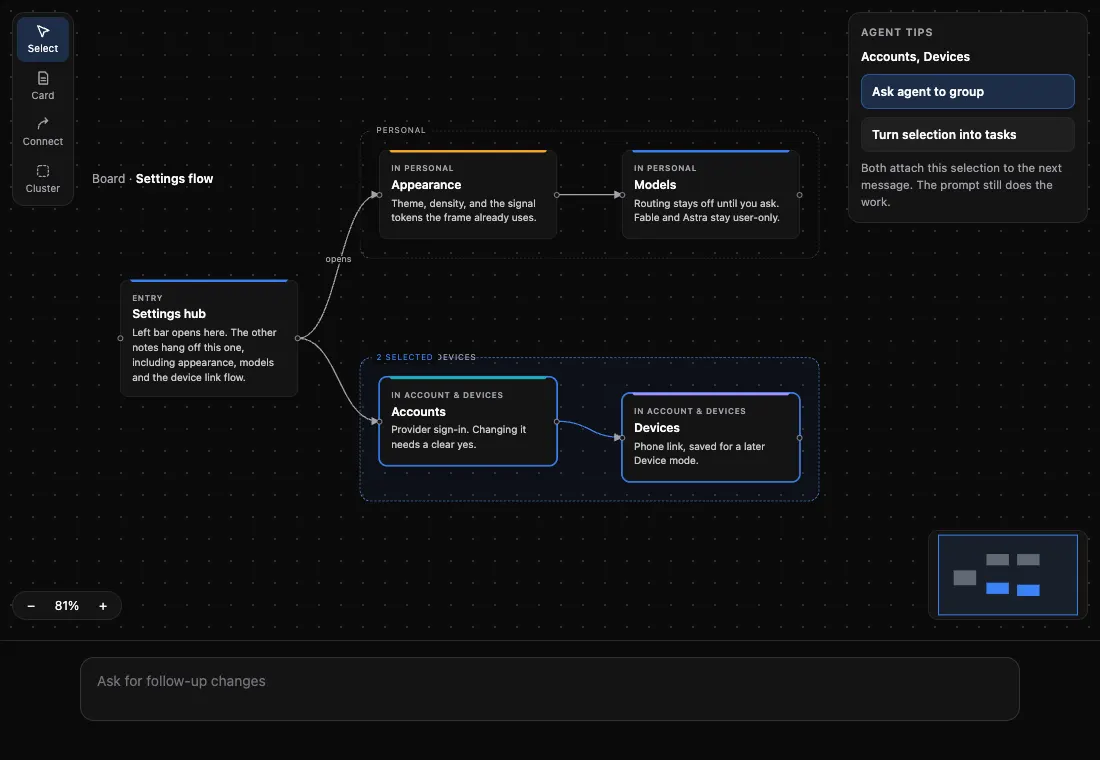Click the right connector port on Accounts card
The width and height of the screenshot is (1100, 760).
(556, 422)
